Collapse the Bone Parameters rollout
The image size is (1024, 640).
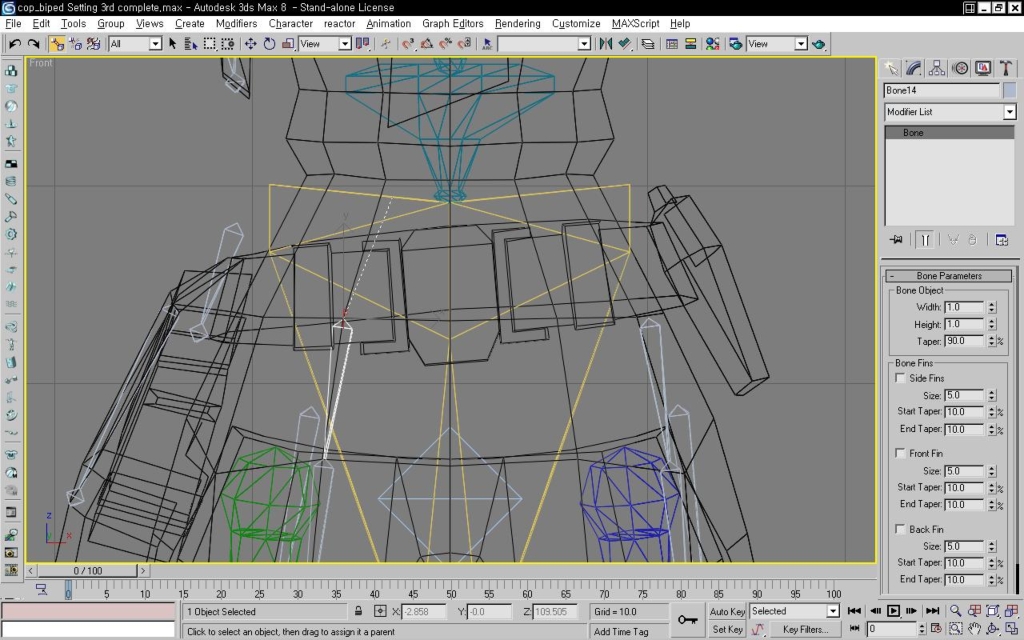click(x=948, y=276)
